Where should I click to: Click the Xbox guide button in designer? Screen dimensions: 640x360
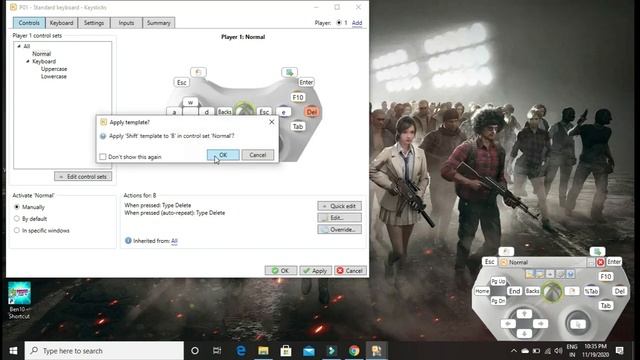[x=244, y=110]
